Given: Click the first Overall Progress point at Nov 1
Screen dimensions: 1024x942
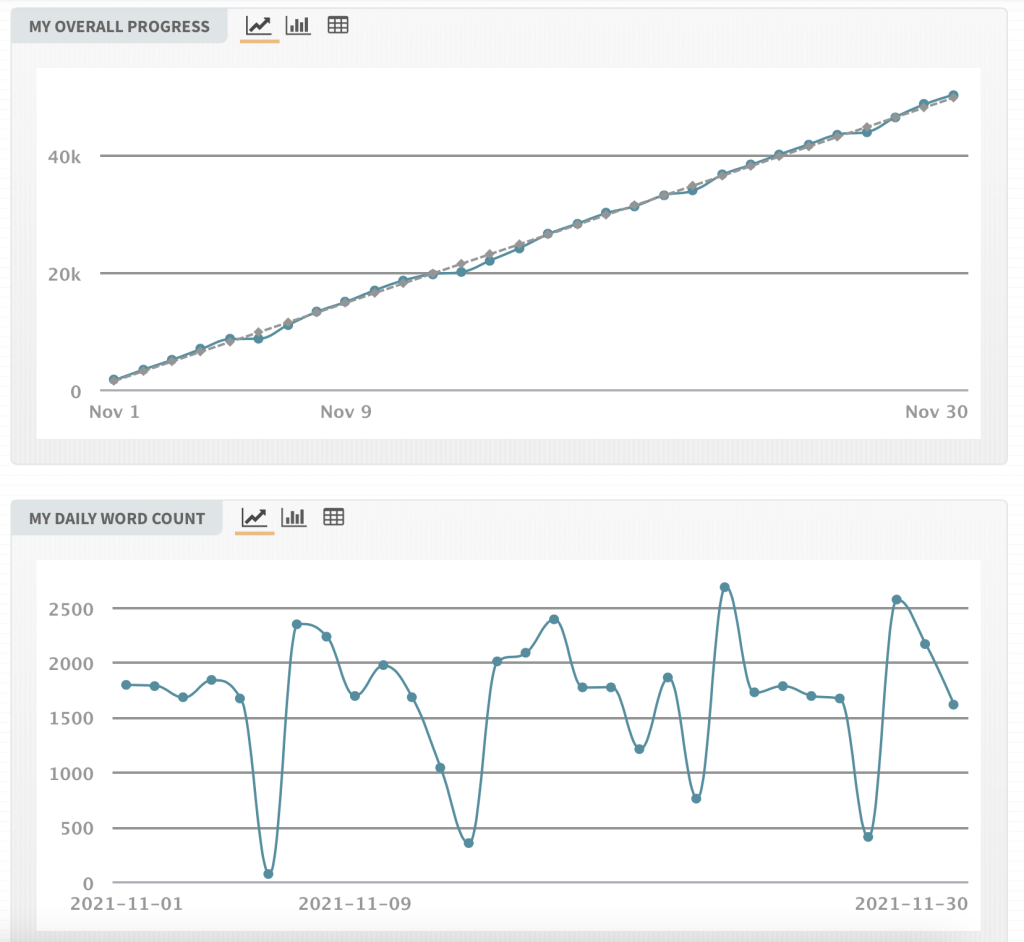Looking at the screenshot, I should click(114, 380).
